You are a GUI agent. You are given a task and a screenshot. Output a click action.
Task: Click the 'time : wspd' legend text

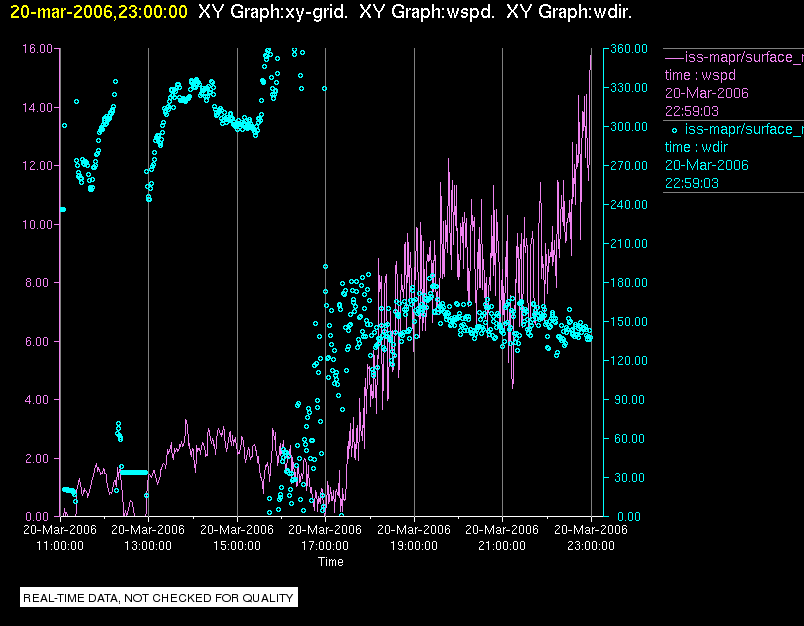[700, 75]
